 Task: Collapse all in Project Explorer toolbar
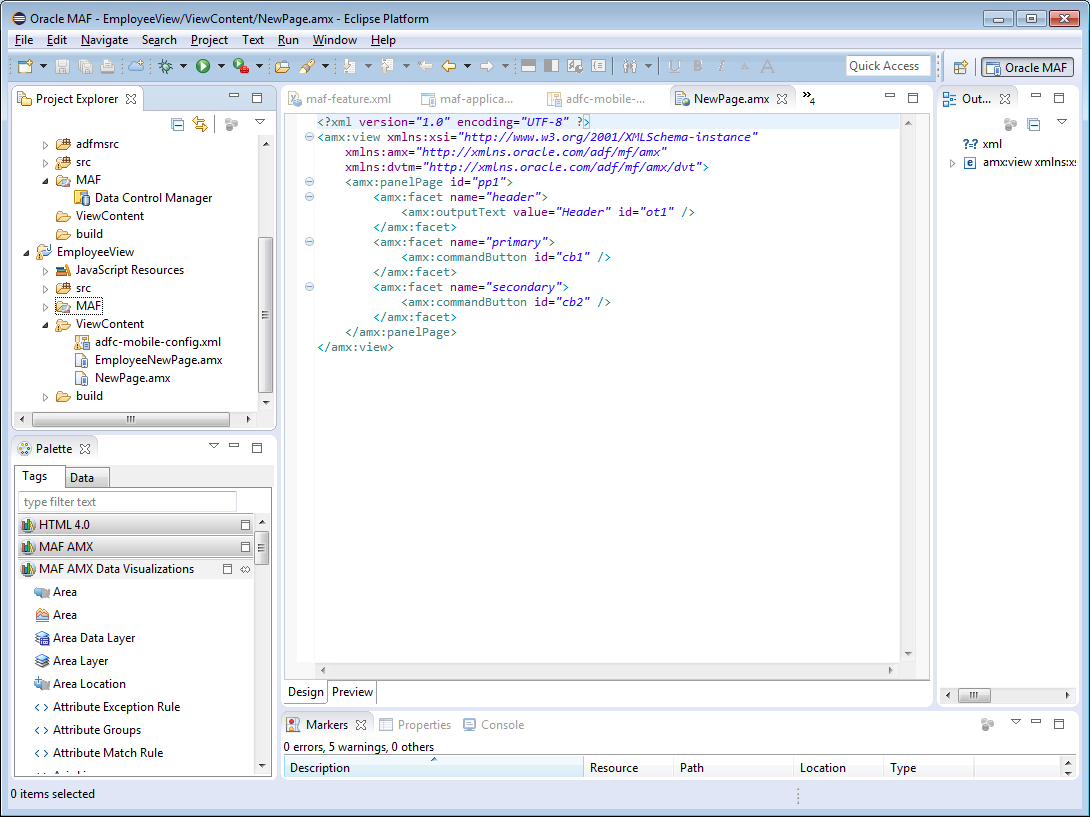tap(177, 124)
